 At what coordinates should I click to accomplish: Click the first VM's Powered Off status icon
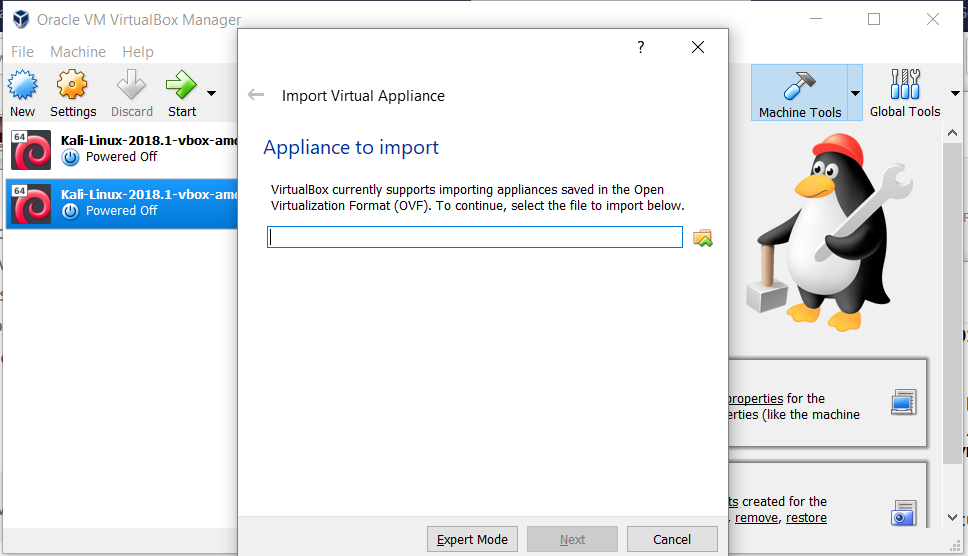point(70,157)
